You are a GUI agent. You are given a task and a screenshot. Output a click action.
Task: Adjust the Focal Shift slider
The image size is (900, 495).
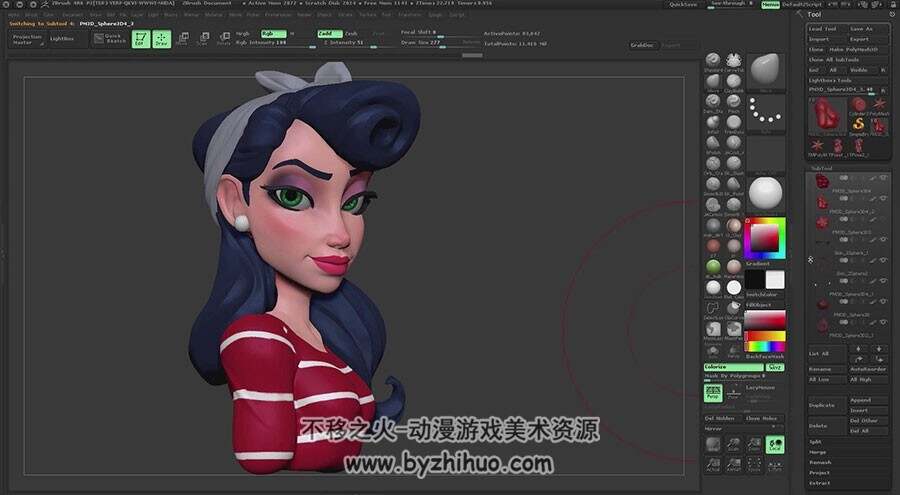point(441,33)
